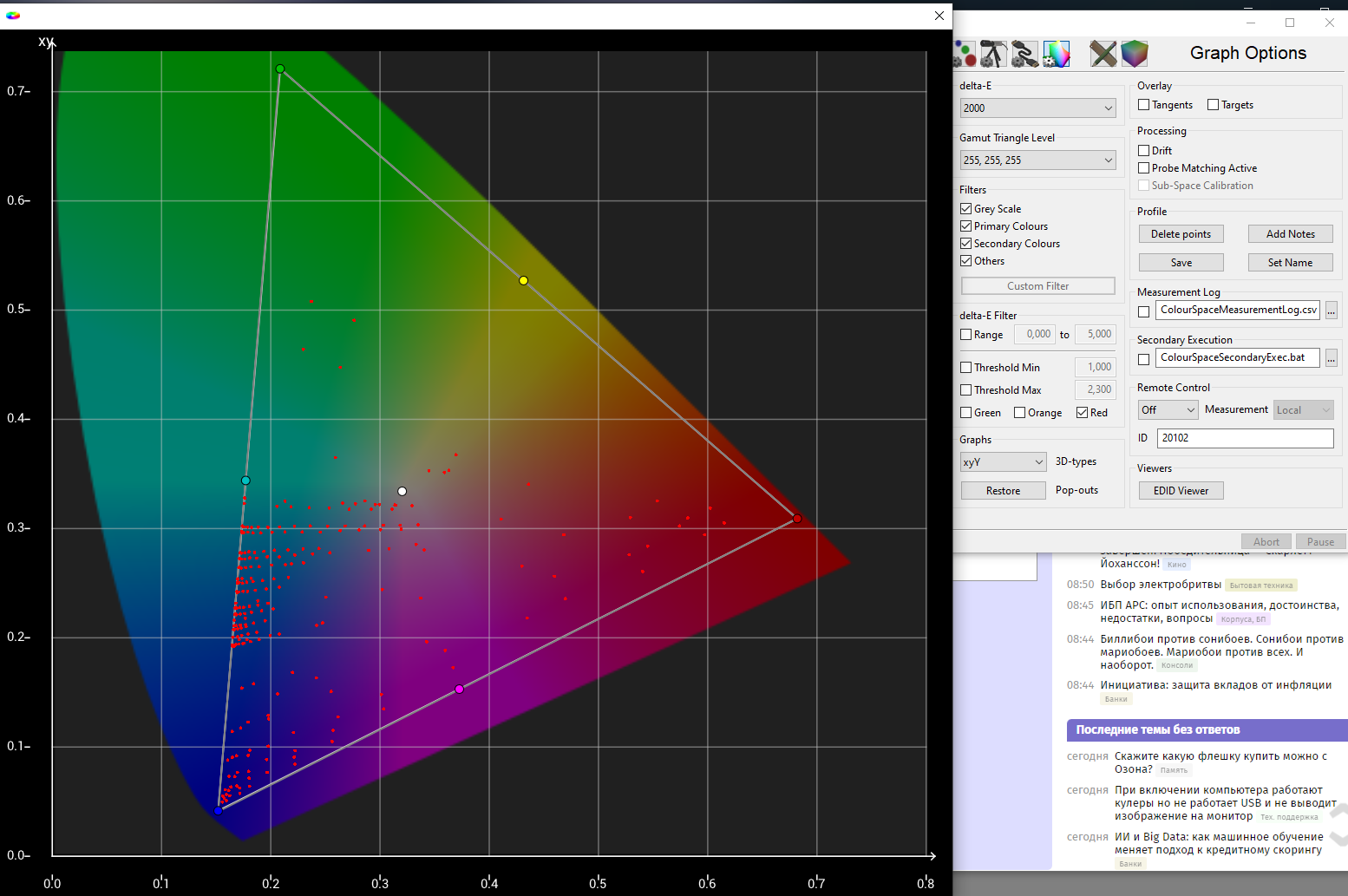Expand the Gamut Triangle Level dropdown
The height and width of the screenshot is (896, 1348).
[x=1037, y=160]
